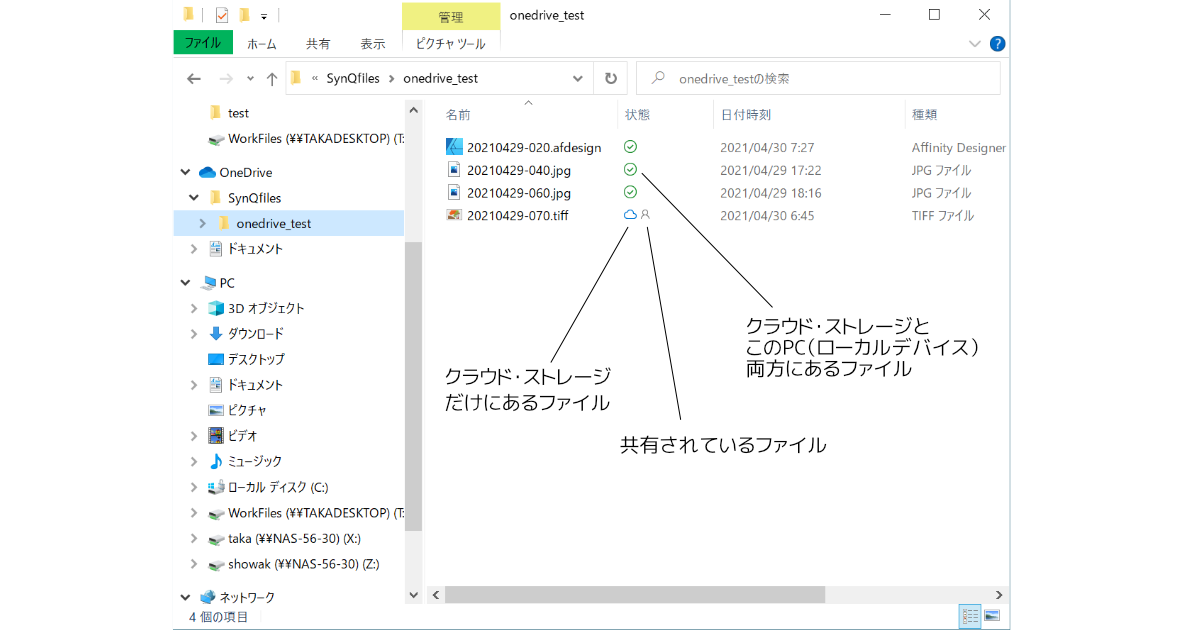The image size is (1200, 630).
Task: Click the Refresh button beside address bar
Action: coord(610,78)
